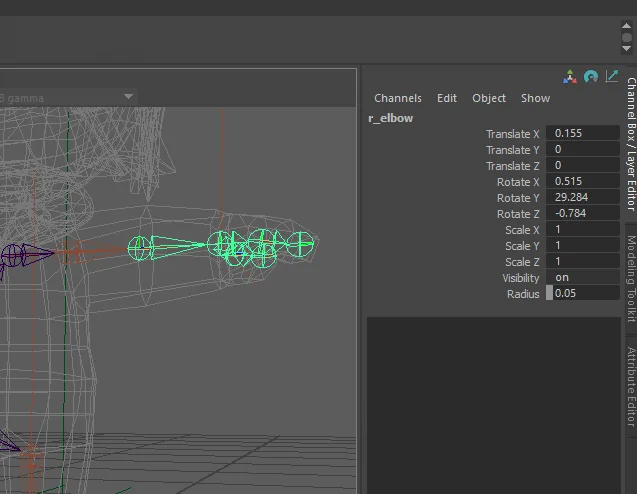The height and width of the screenshot is (494, 637).
Task: Open the Channels menu
Action: click(398, 98)
